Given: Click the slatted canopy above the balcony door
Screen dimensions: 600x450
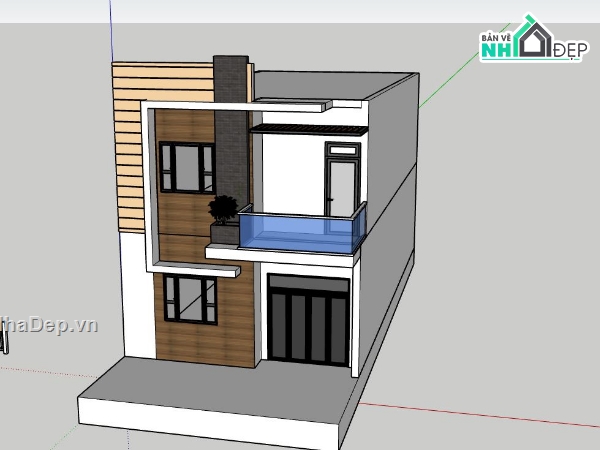Looking at the screenshot, I should click(x=307, y=130).
